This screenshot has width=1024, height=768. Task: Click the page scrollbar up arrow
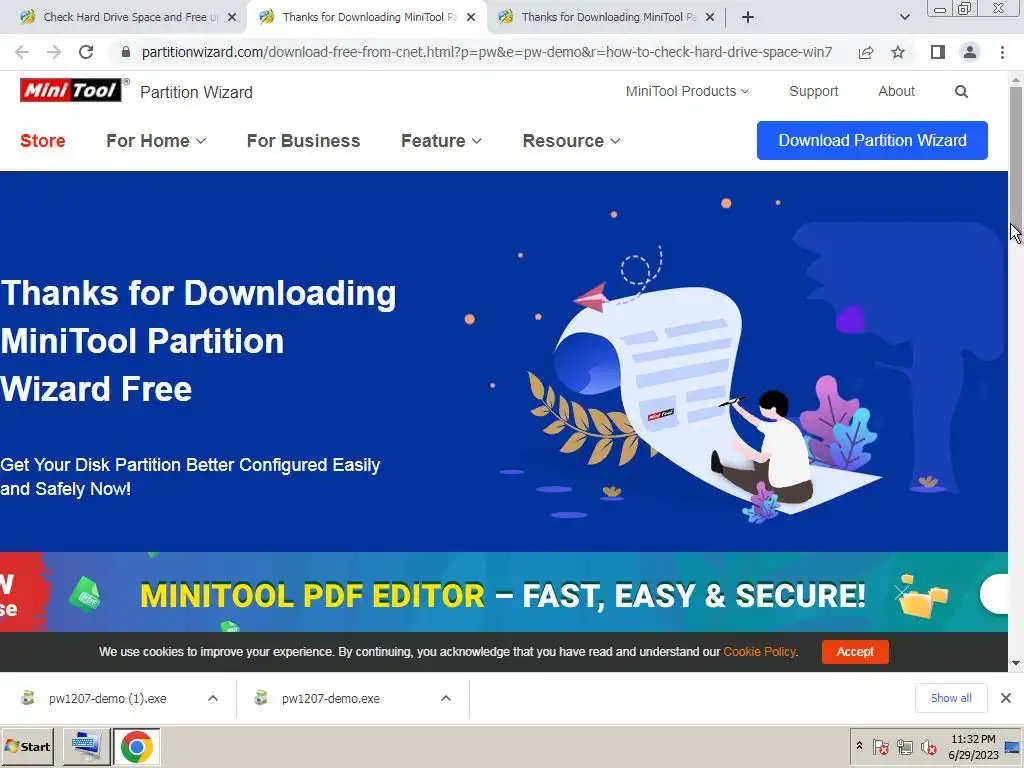(x=1016, y=79)
